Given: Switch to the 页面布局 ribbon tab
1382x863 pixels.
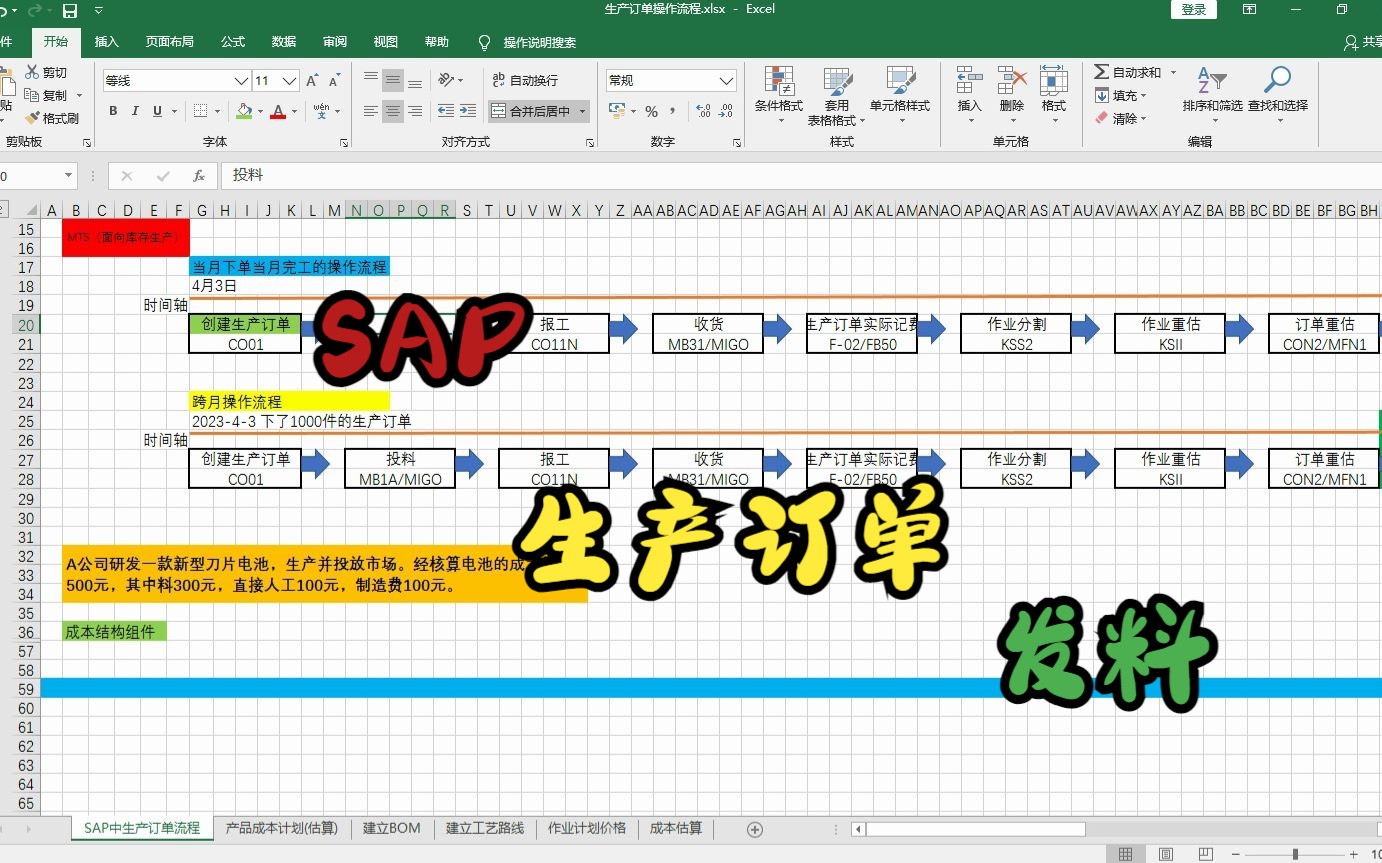Looking at the screenshot, I should pyautogui.click(x=169, y=42).
